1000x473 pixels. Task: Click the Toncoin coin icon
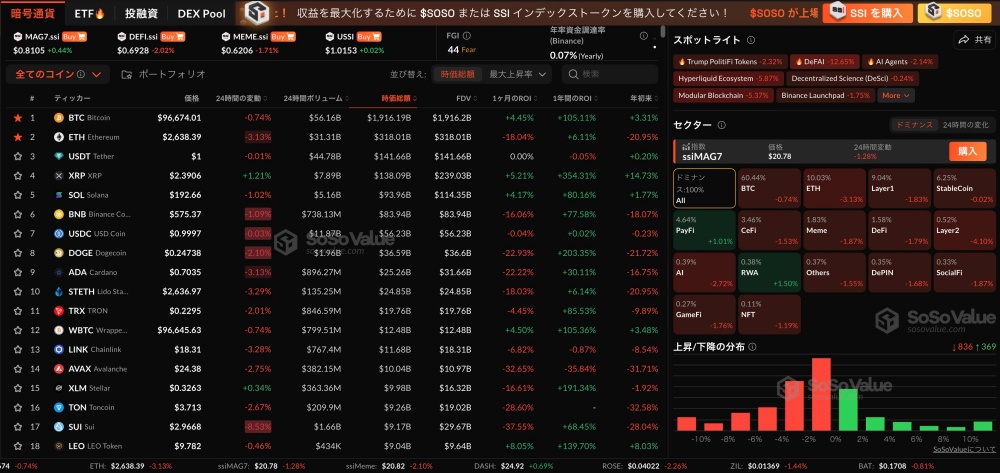point(59,407)
